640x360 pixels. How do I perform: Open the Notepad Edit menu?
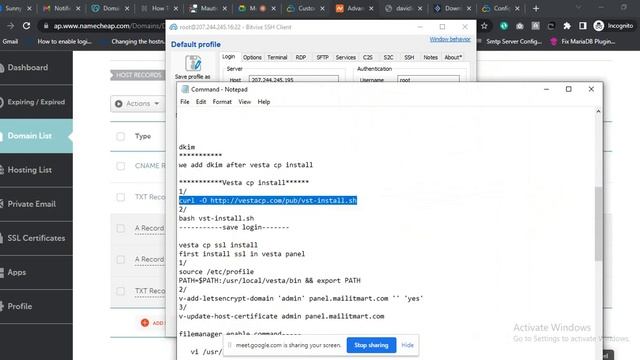pos(201,102)
